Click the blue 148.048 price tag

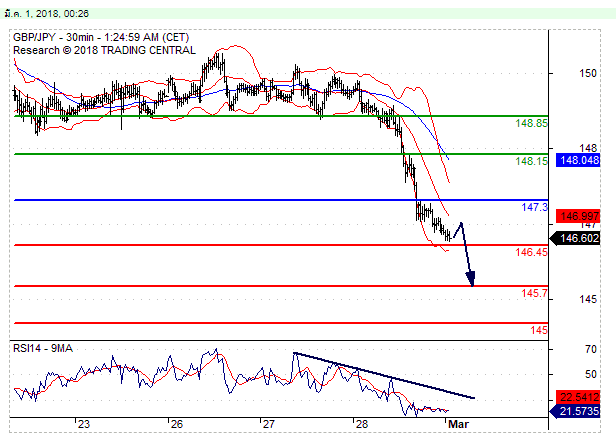pos(579,160)
